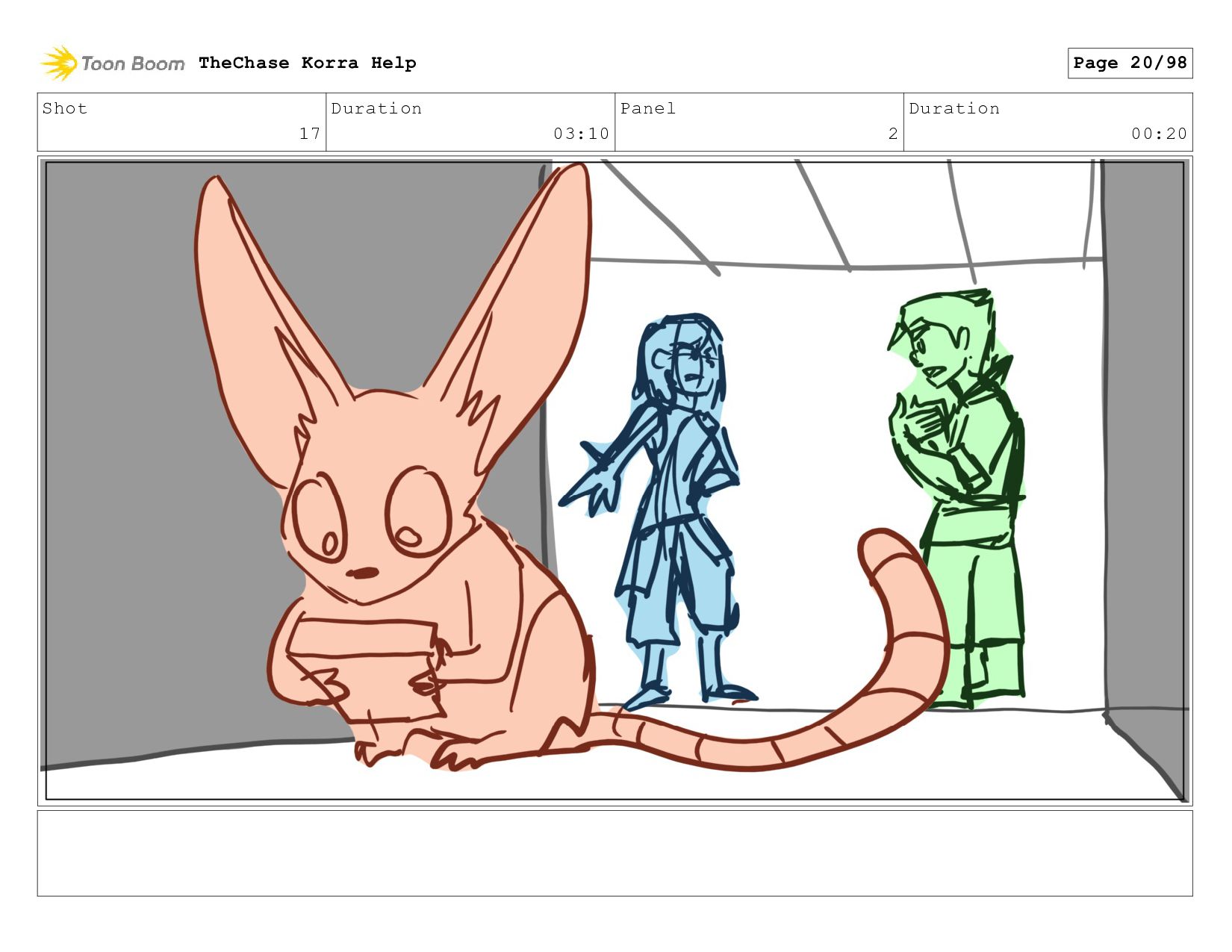
Task: Click the 'Page 20/98' box
Action: (1130, 63)
